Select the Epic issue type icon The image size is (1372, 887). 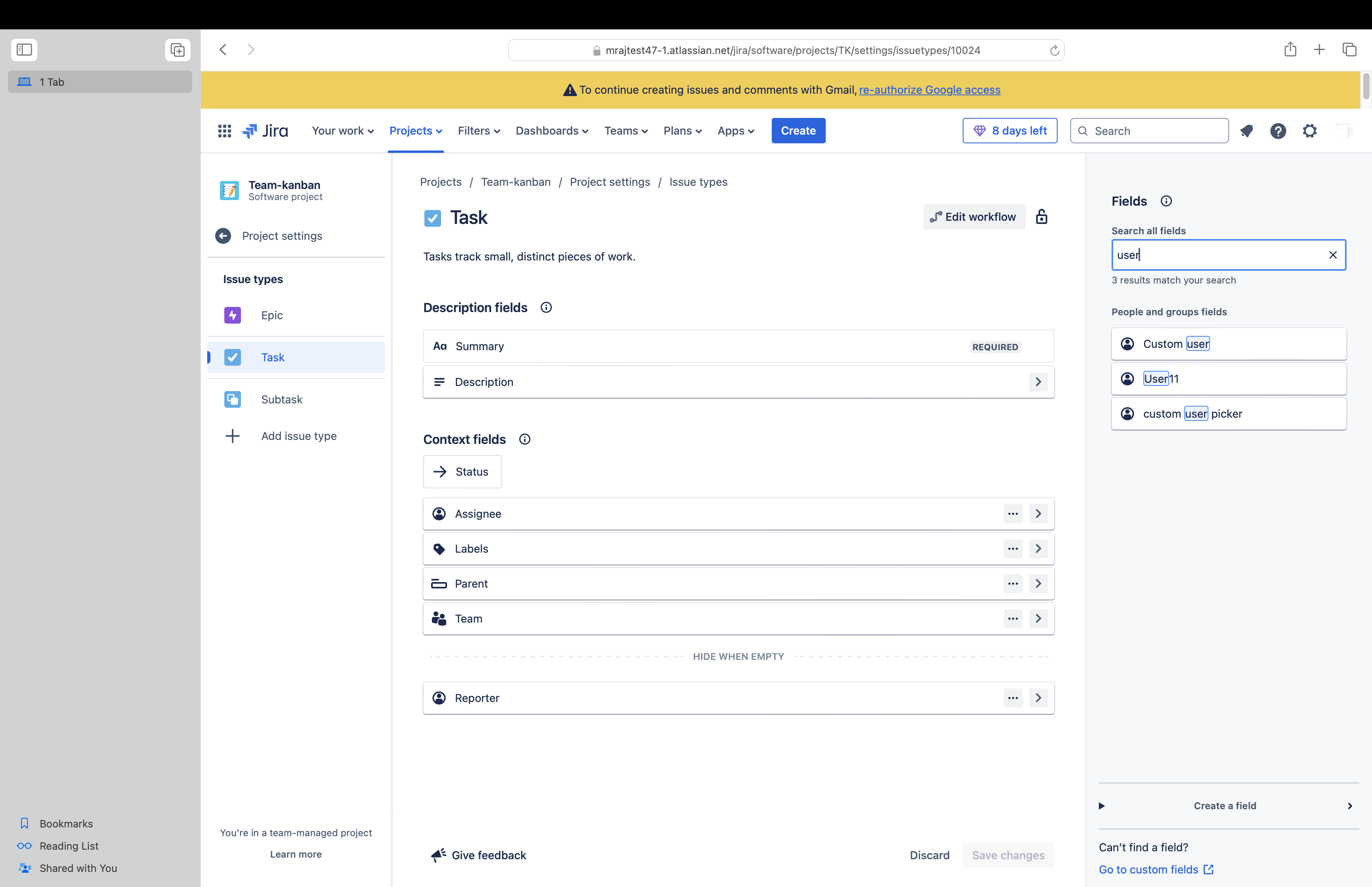click(232, 315)
